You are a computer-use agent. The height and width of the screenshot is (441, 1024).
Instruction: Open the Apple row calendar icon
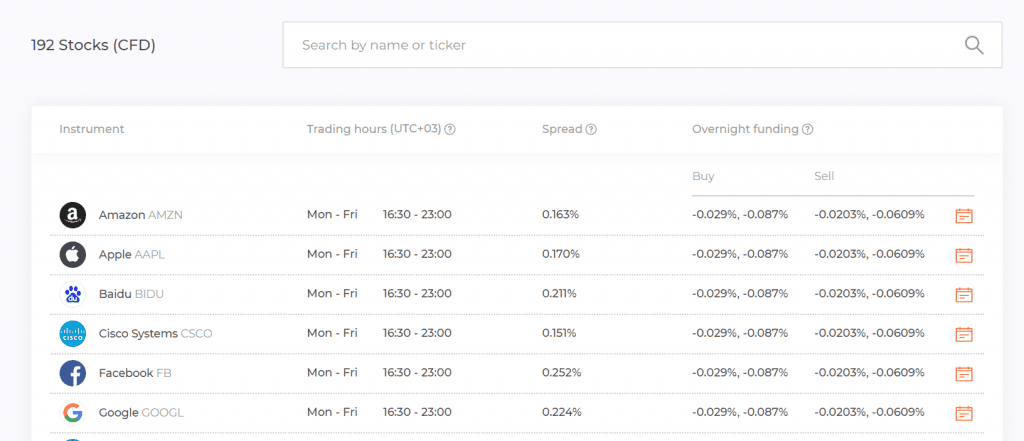tap(964, 255)
